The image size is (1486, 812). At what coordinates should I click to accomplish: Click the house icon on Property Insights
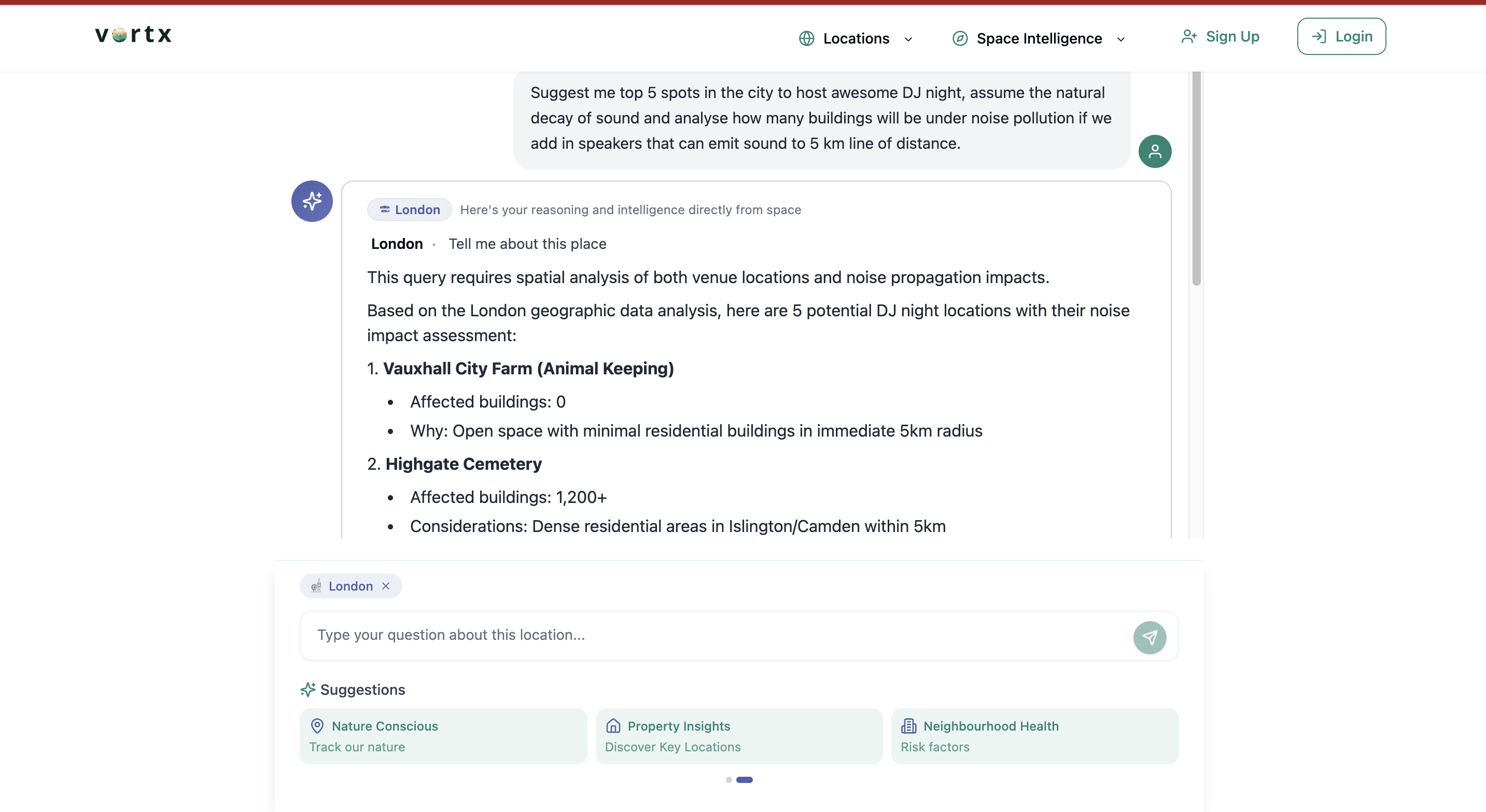click(613, 725)
